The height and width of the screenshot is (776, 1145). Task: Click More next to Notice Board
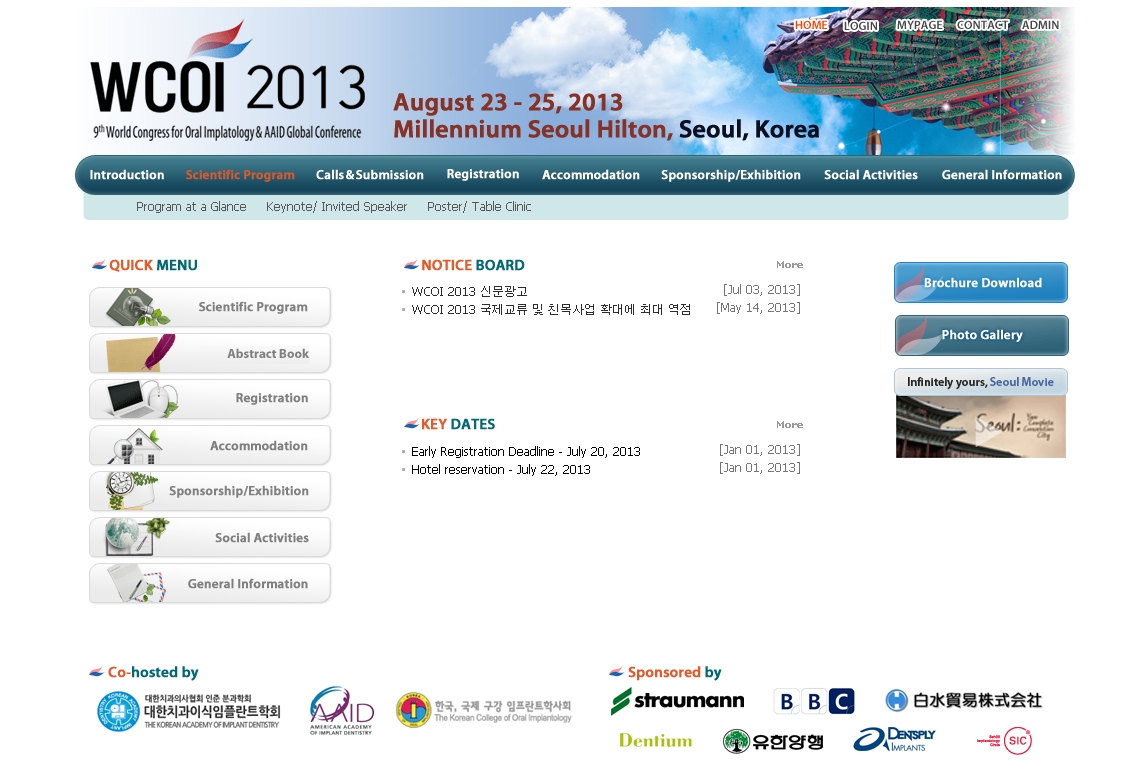coord(789,264)
